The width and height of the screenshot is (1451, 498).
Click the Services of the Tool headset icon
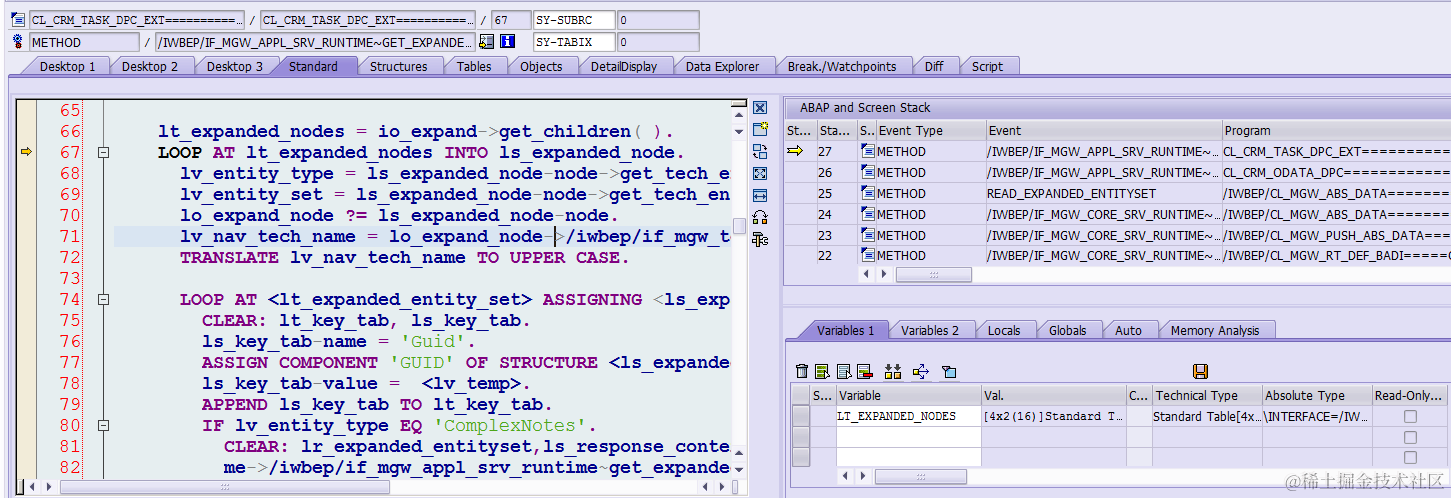tap(760, 218)
